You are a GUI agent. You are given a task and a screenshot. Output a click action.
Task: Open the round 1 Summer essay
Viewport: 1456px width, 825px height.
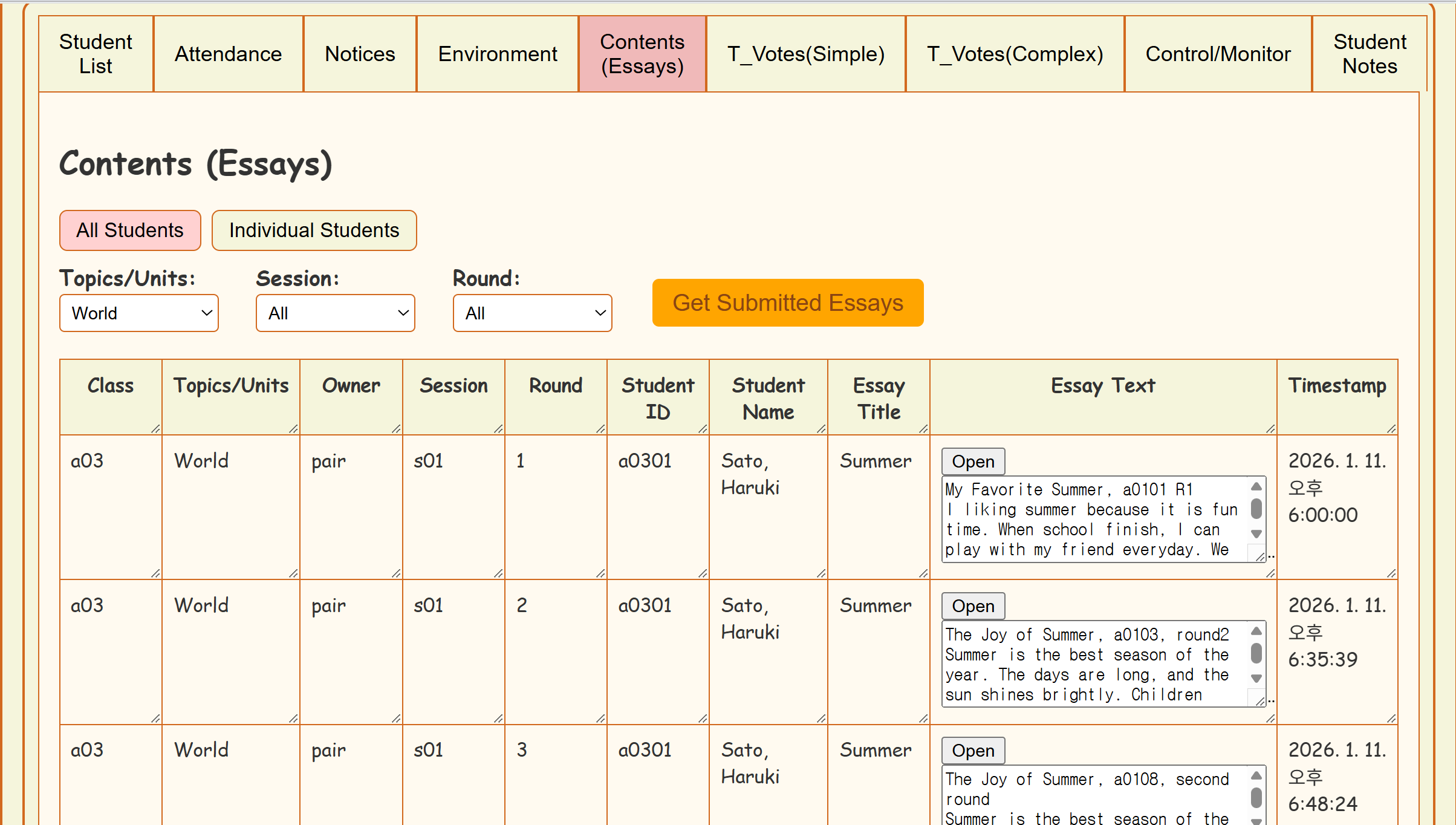click(973, 461)
